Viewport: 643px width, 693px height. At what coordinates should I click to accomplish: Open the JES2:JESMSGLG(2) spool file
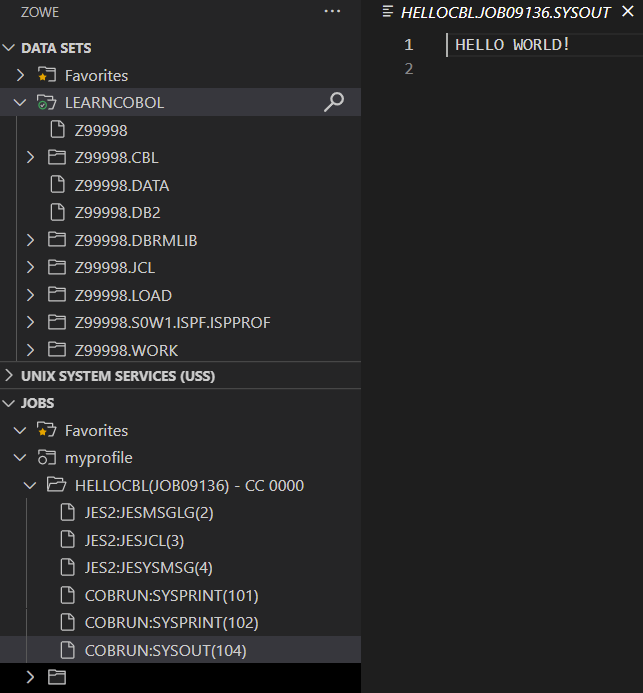(x=149, y=512)
